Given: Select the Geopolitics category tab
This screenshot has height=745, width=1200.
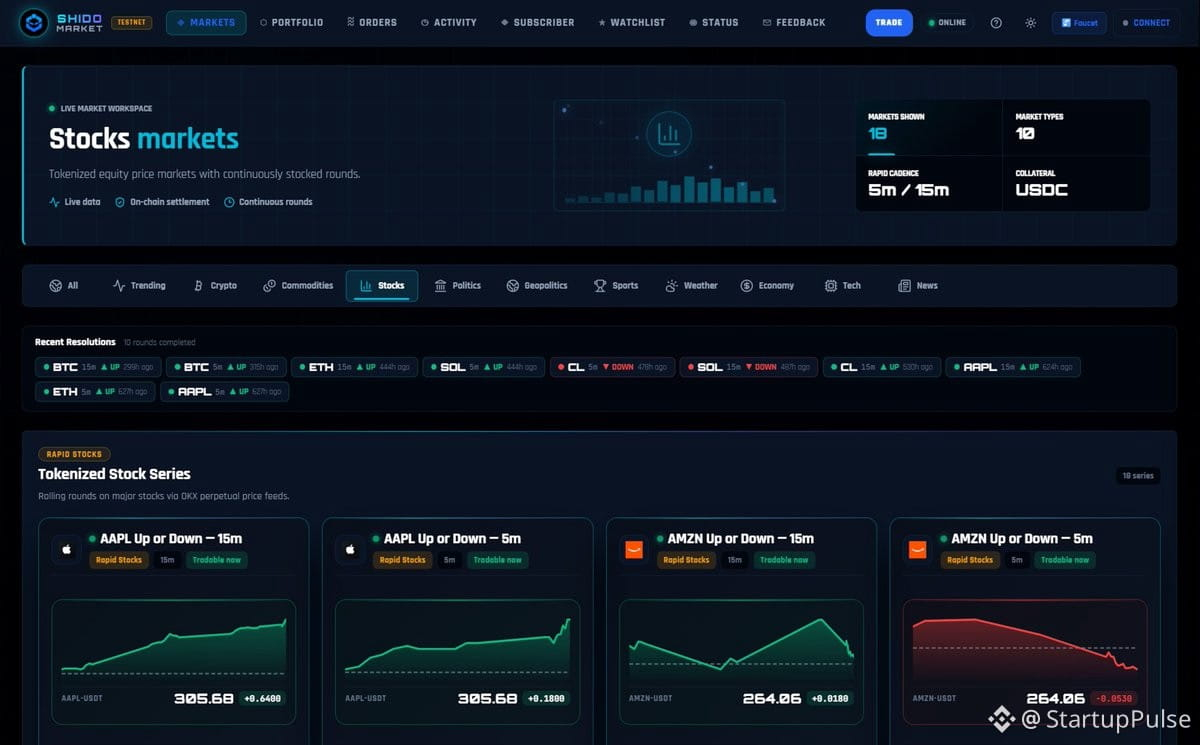Looking at the screenshot, I should [537, 285].
